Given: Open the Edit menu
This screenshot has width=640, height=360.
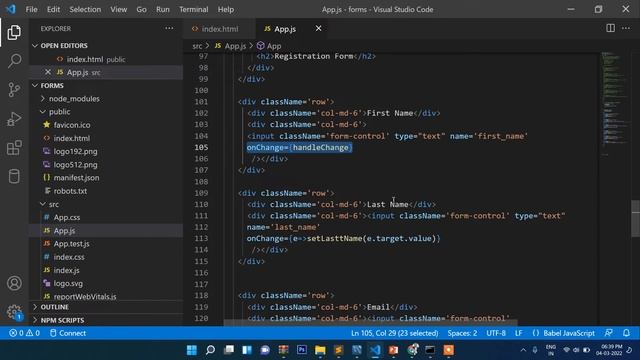Looking at the screenshot, I should pyautogui.click(x=53, y=9).
